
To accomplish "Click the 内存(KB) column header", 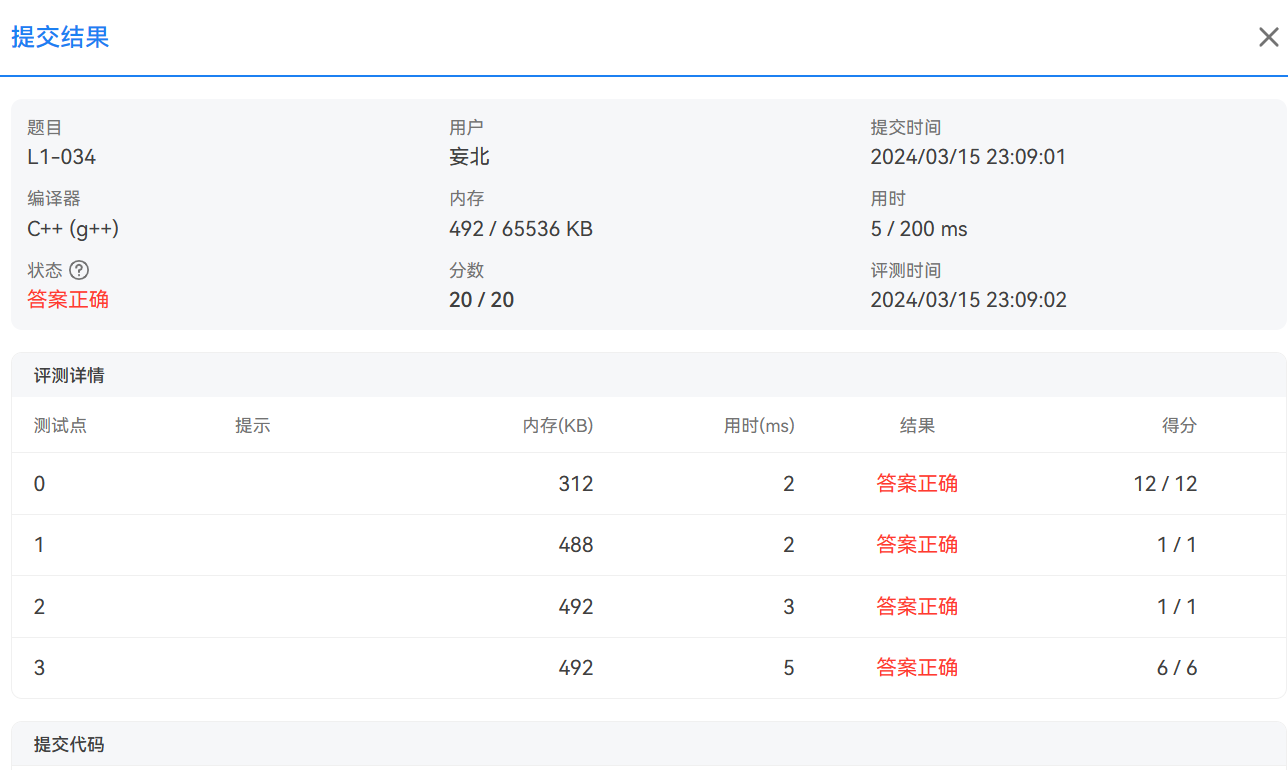I will pos(558,426).
